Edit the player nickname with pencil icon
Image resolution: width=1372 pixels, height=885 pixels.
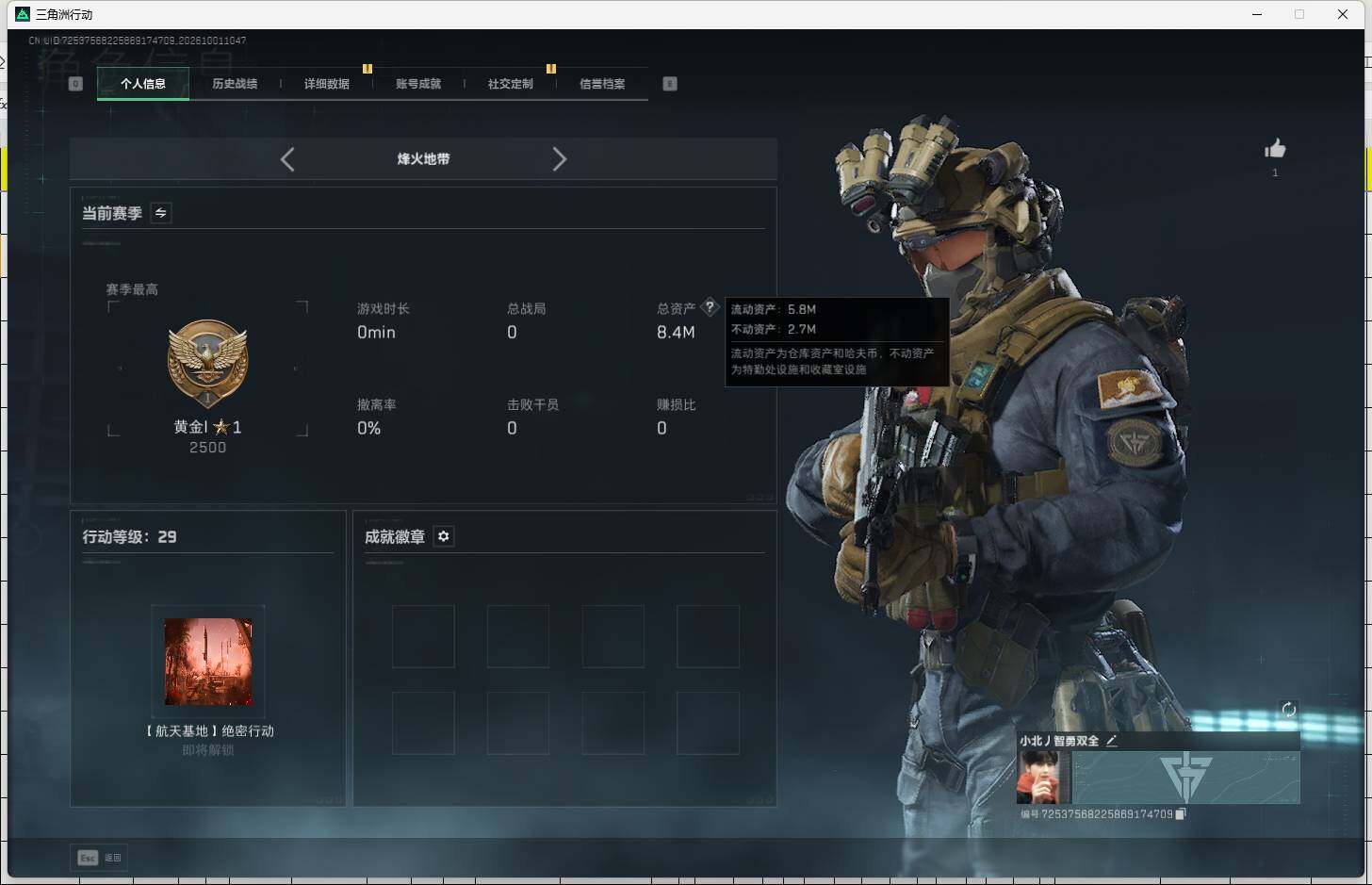pos(1111,741)
